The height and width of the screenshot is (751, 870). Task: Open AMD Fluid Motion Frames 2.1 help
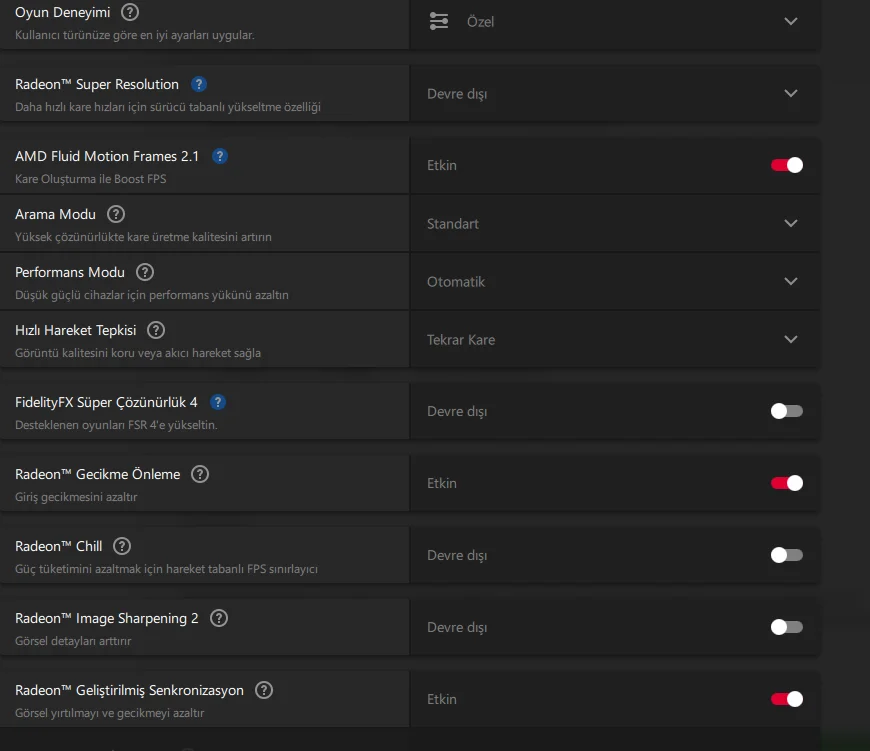(220, 156)
